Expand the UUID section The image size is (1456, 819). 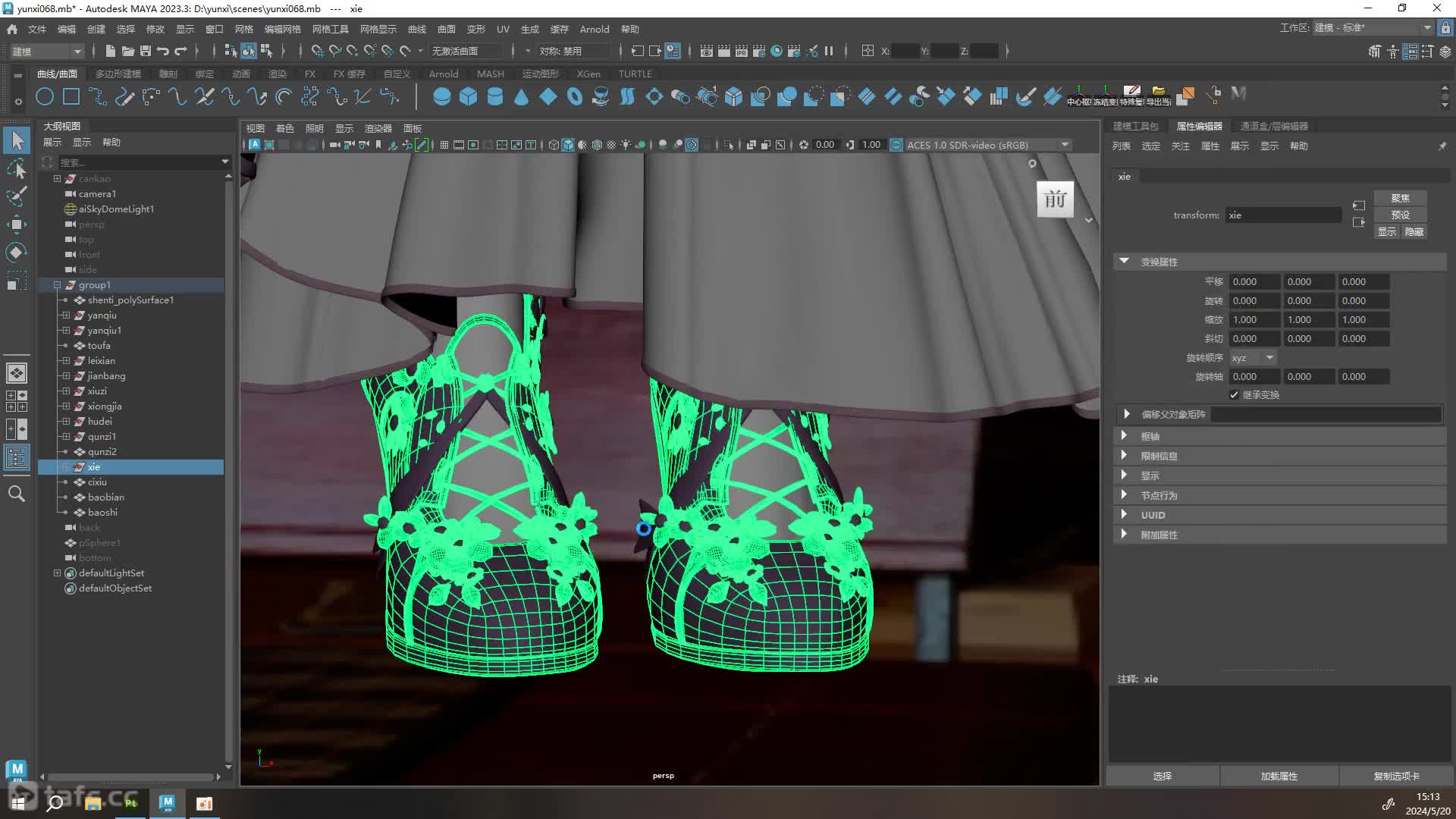[x=1124, y=515]
